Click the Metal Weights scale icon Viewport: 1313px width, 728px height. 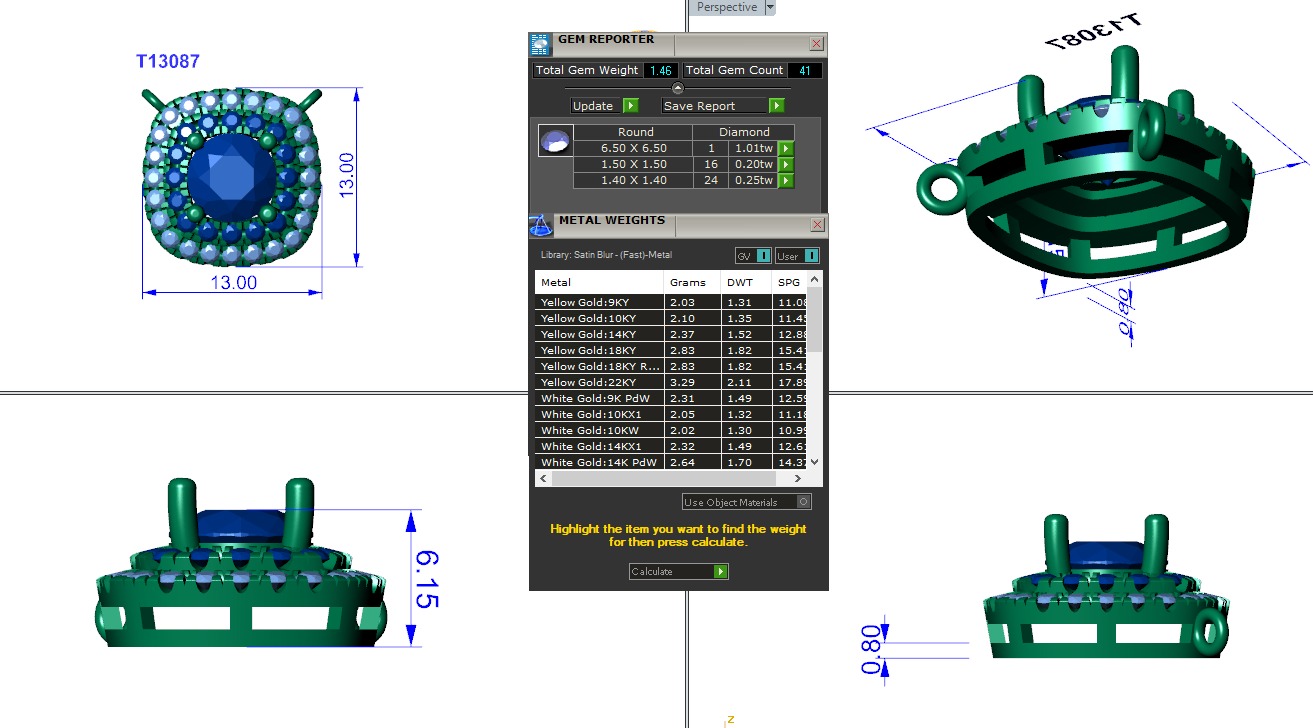coord(540,225)
